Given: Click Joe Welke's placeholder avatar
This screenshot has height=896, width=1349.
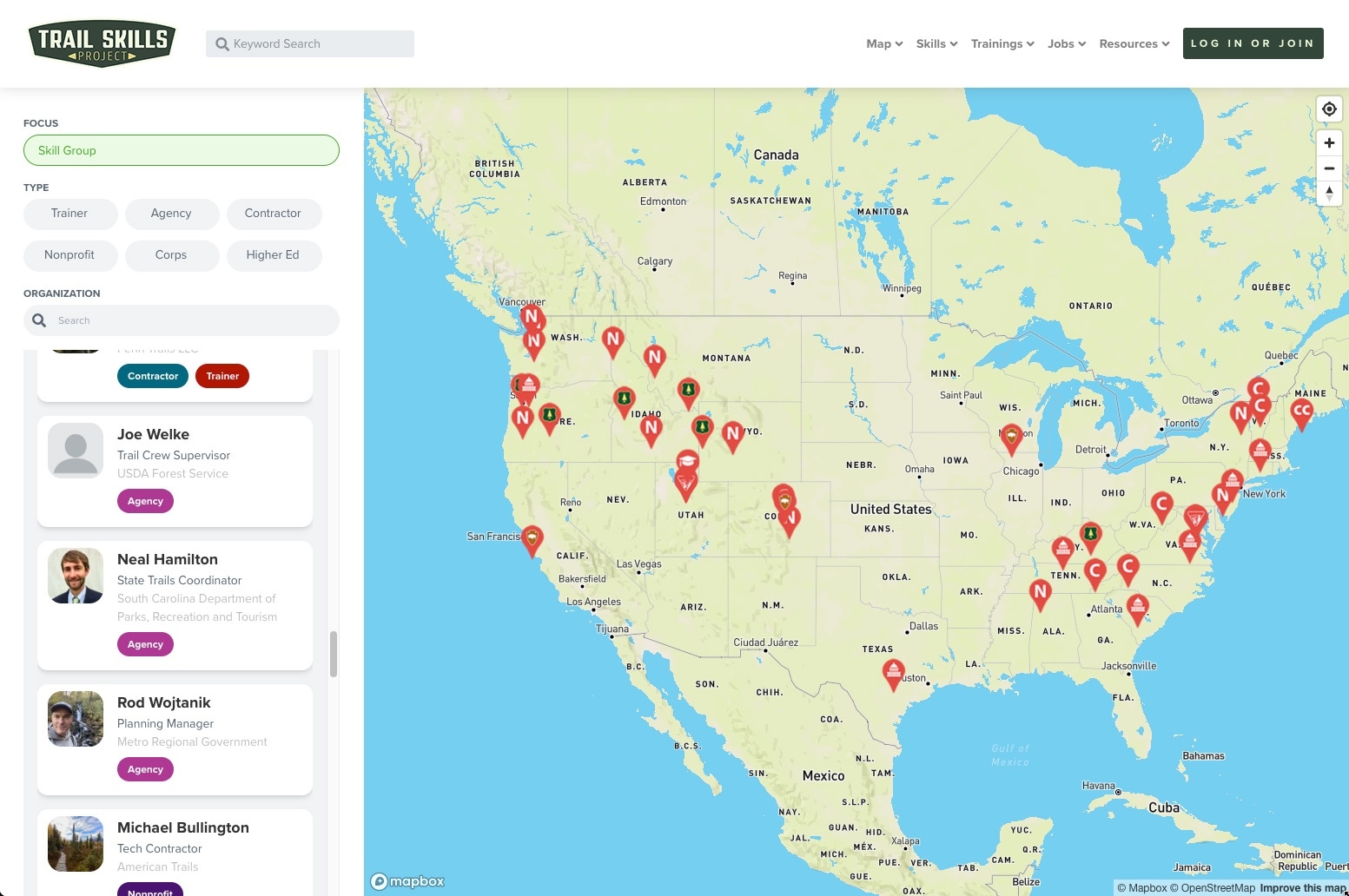Looking at the screenshot, I should click(x=76, y=451).
